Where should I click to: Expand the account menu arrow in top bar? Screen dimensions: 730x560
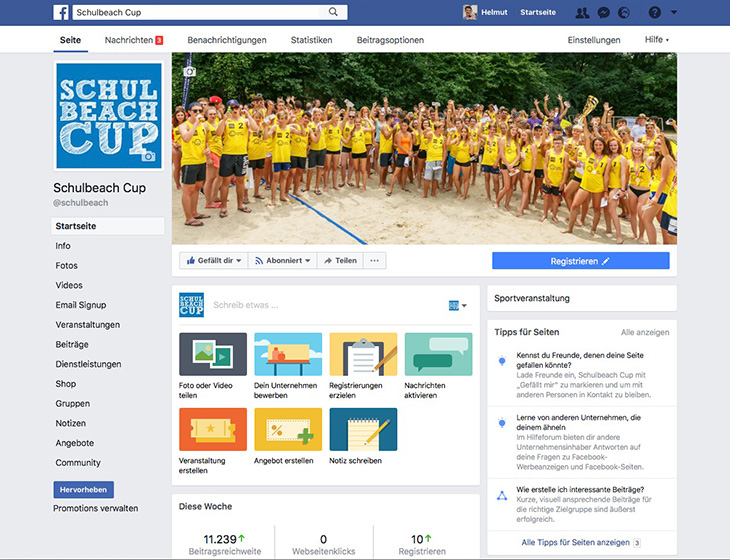(674, 13)
